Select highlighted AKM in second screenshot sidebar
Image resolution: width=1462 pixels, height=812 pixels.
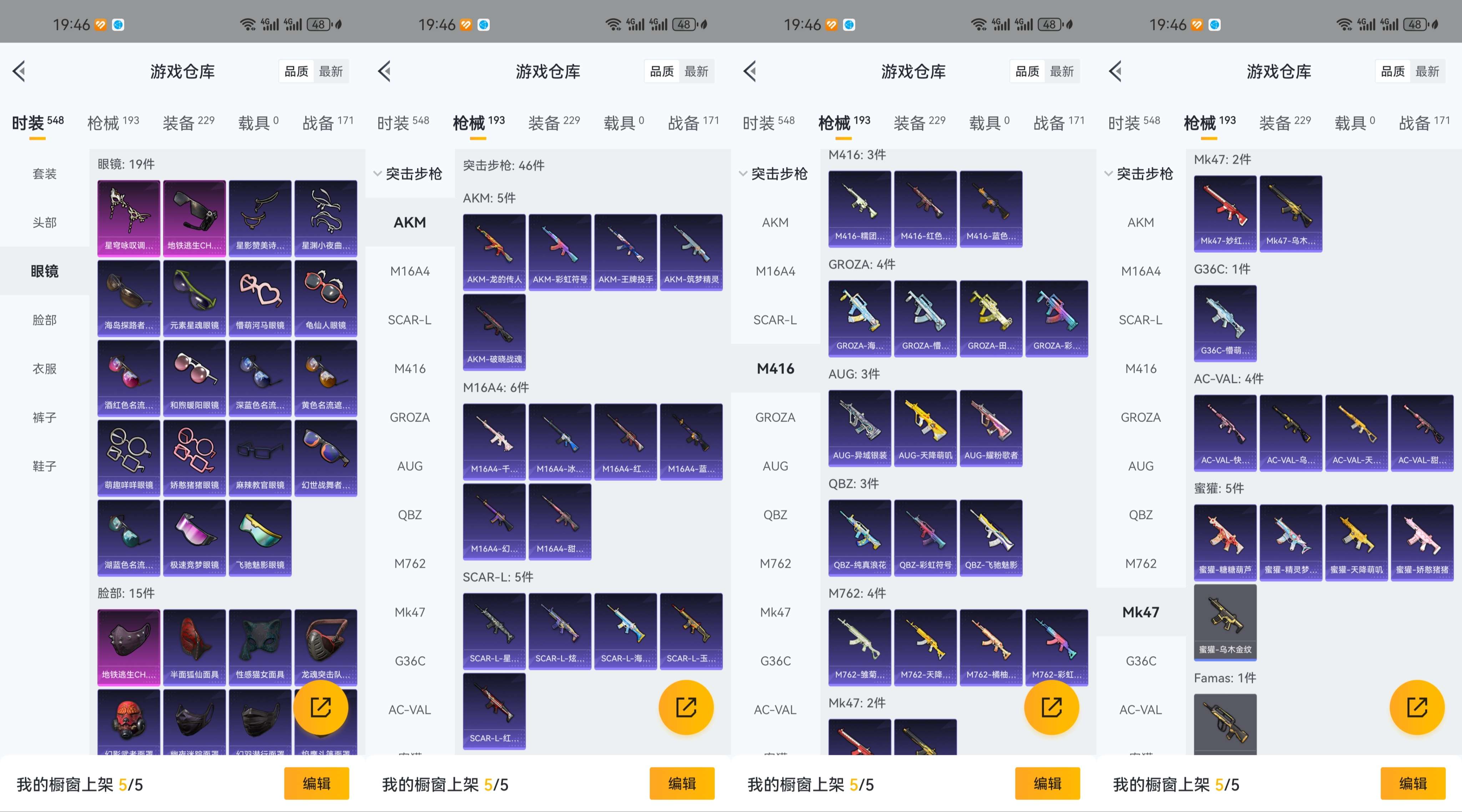pos(410,222)
